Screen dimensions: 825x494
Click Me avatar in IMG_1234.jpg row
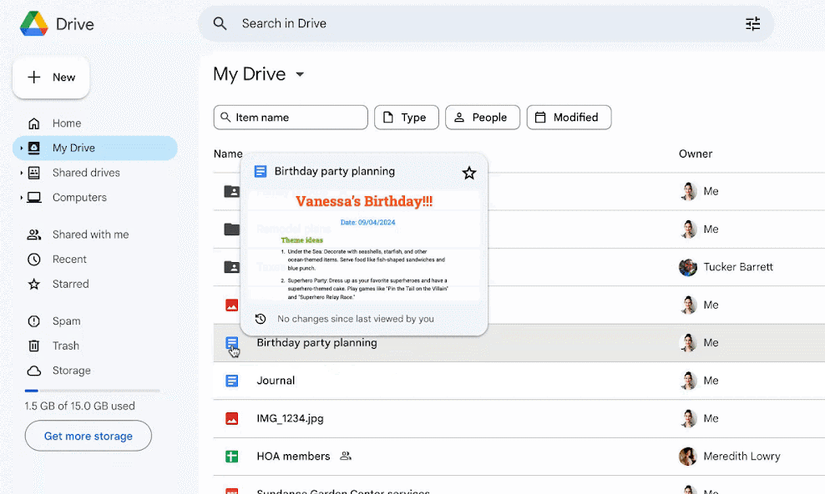pos(688,419)
